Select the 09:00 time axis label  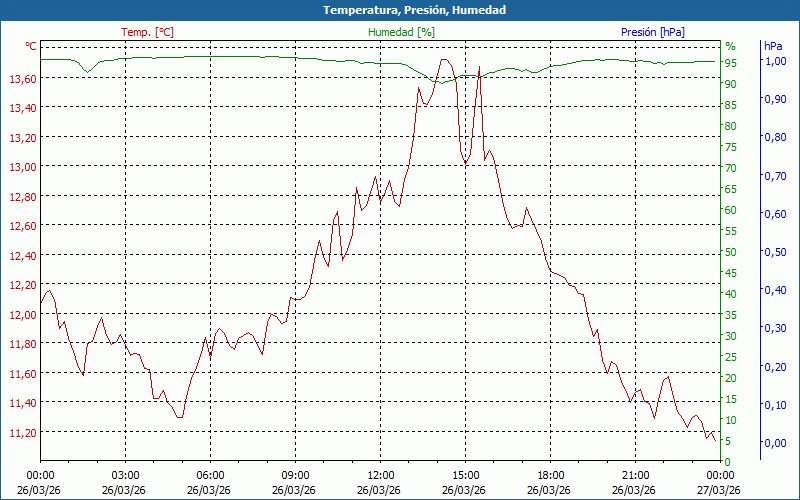pos(295,475)
